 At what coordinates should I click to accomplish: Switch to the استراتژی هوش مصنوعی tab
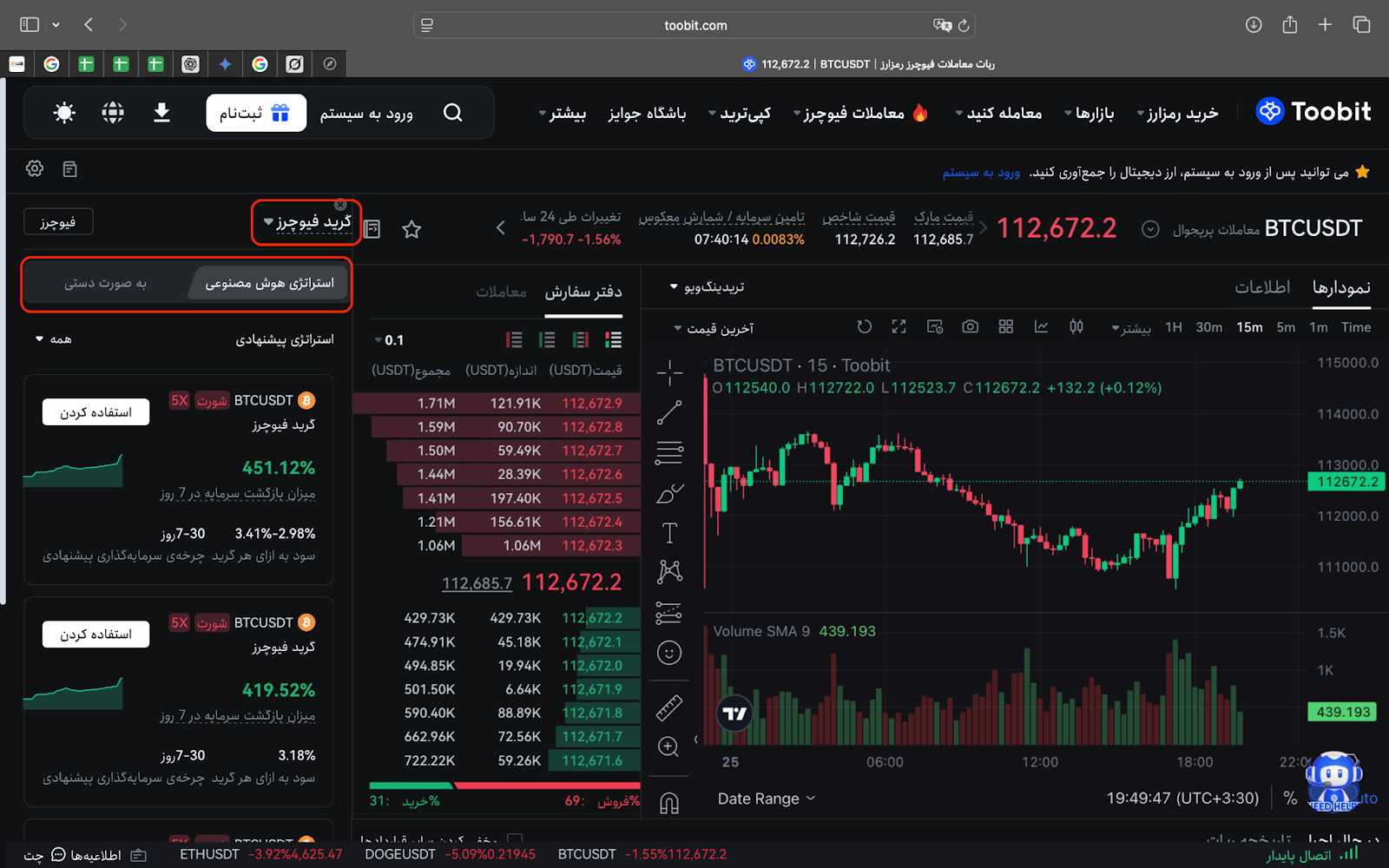click(x=269, y=283)
